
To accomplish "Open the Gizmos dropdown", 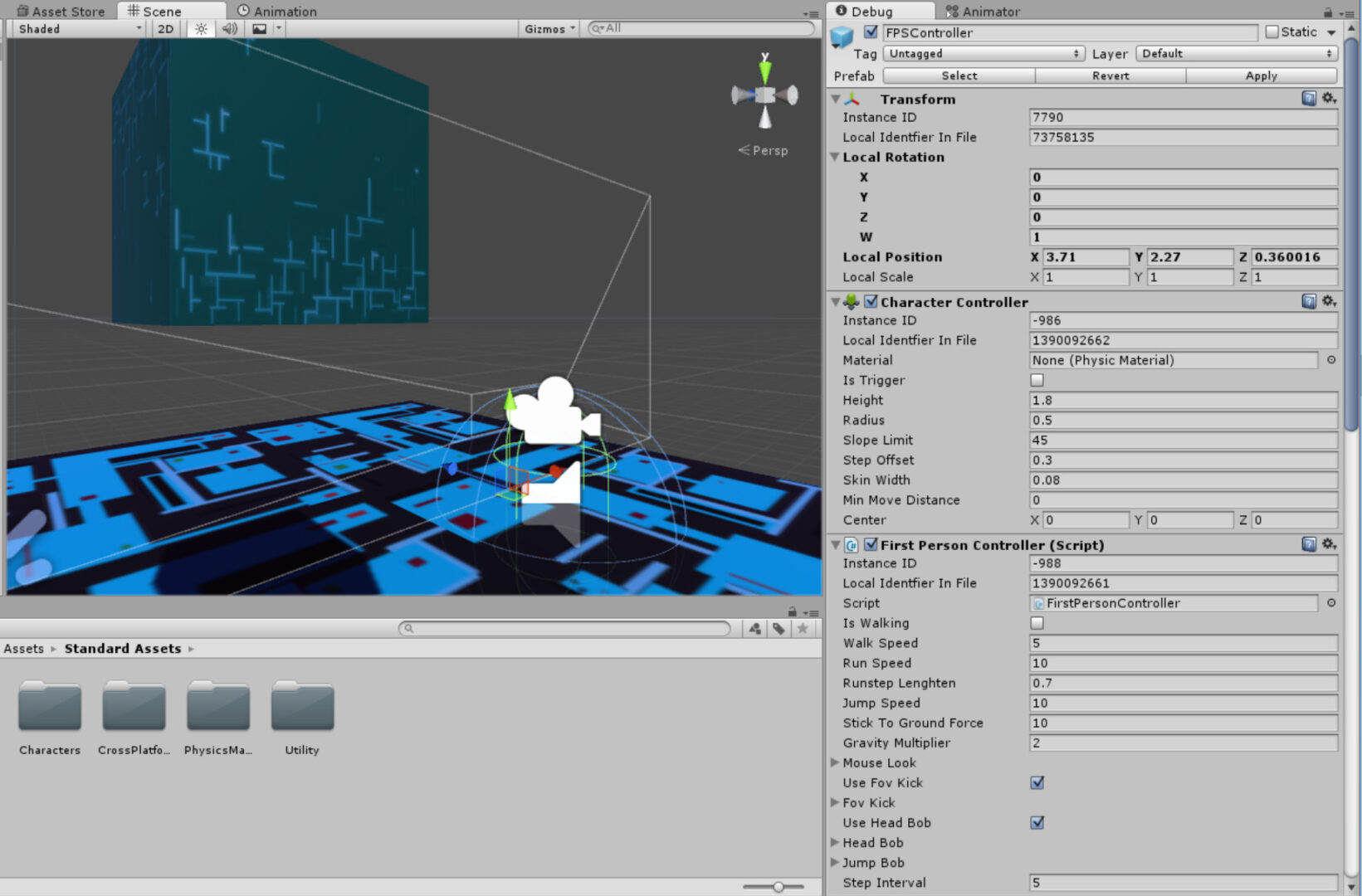I will pos(547,28).
